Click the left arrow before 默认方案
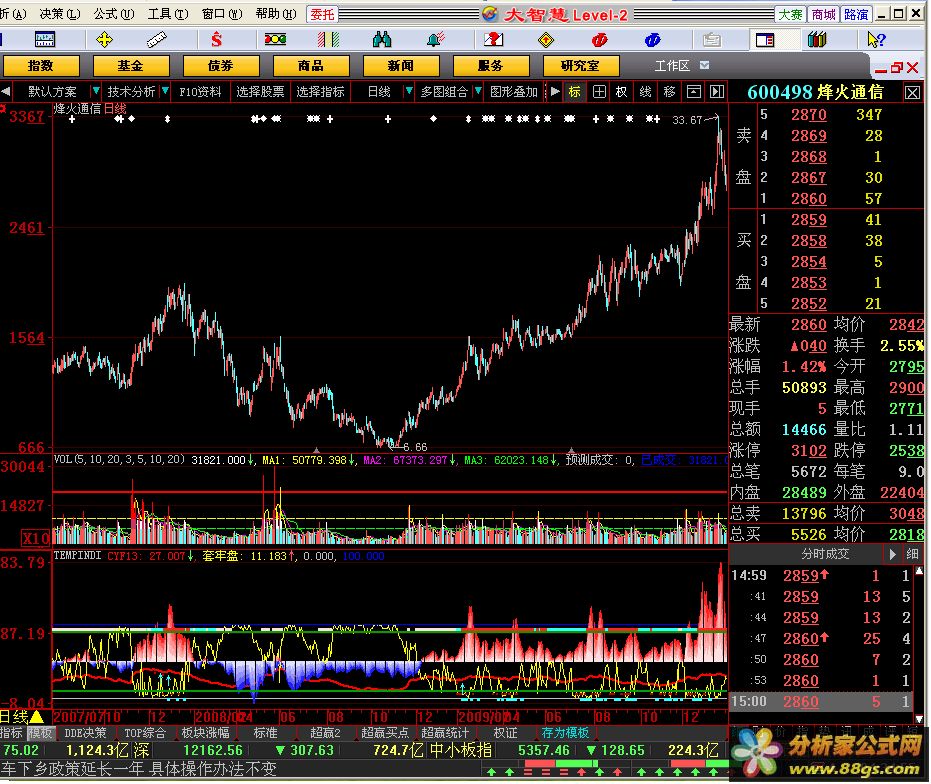Screen dimensions: 931x784 point(6,91)
